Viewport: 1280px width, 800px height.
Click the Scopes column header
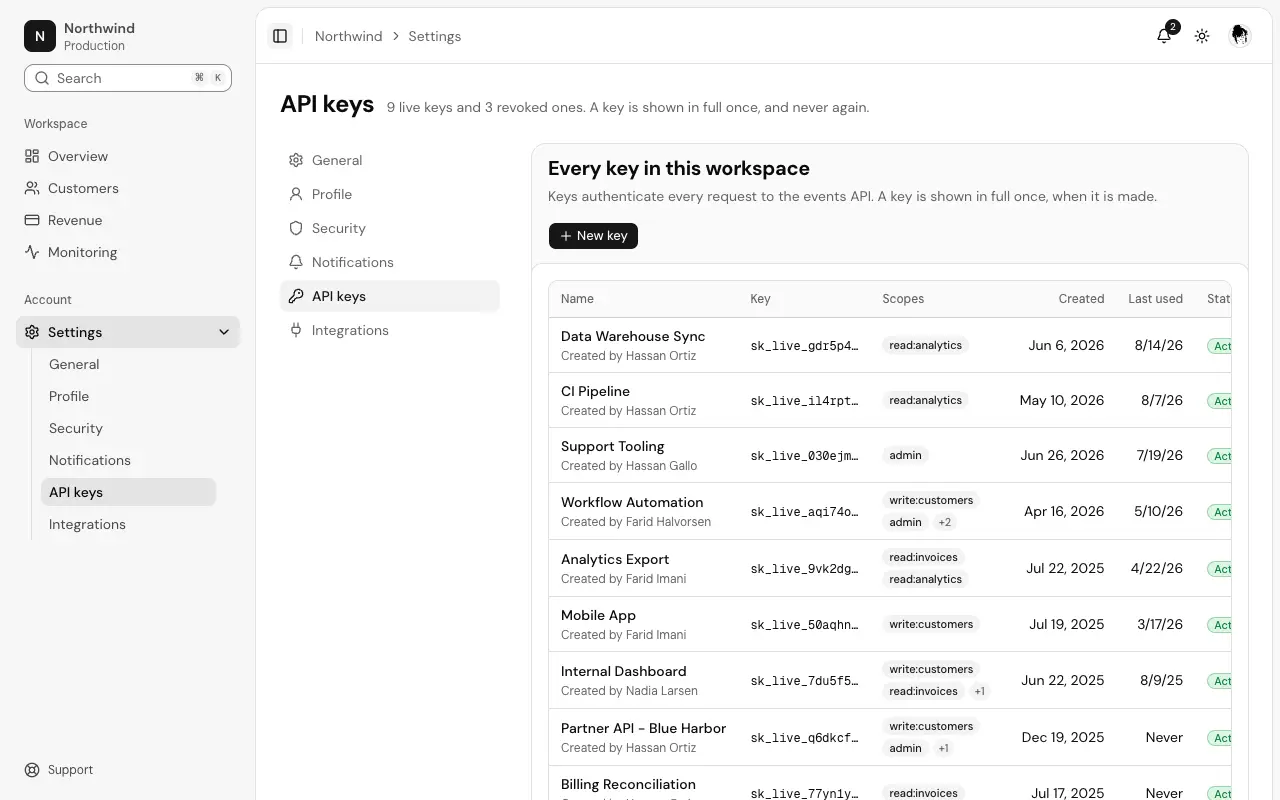(x=903, y=299)
